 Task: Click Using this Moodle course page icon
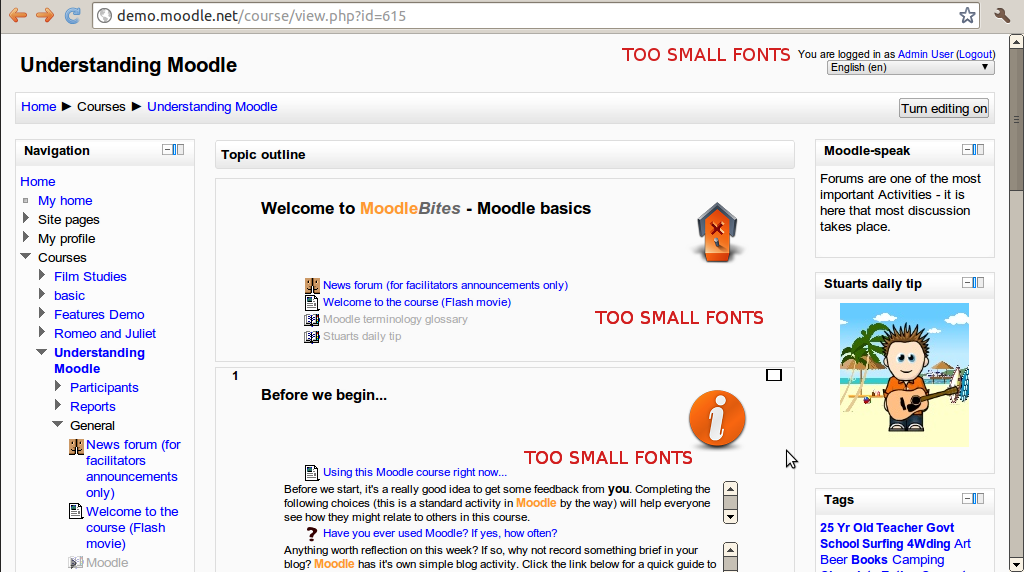click(x=312, y=472)
